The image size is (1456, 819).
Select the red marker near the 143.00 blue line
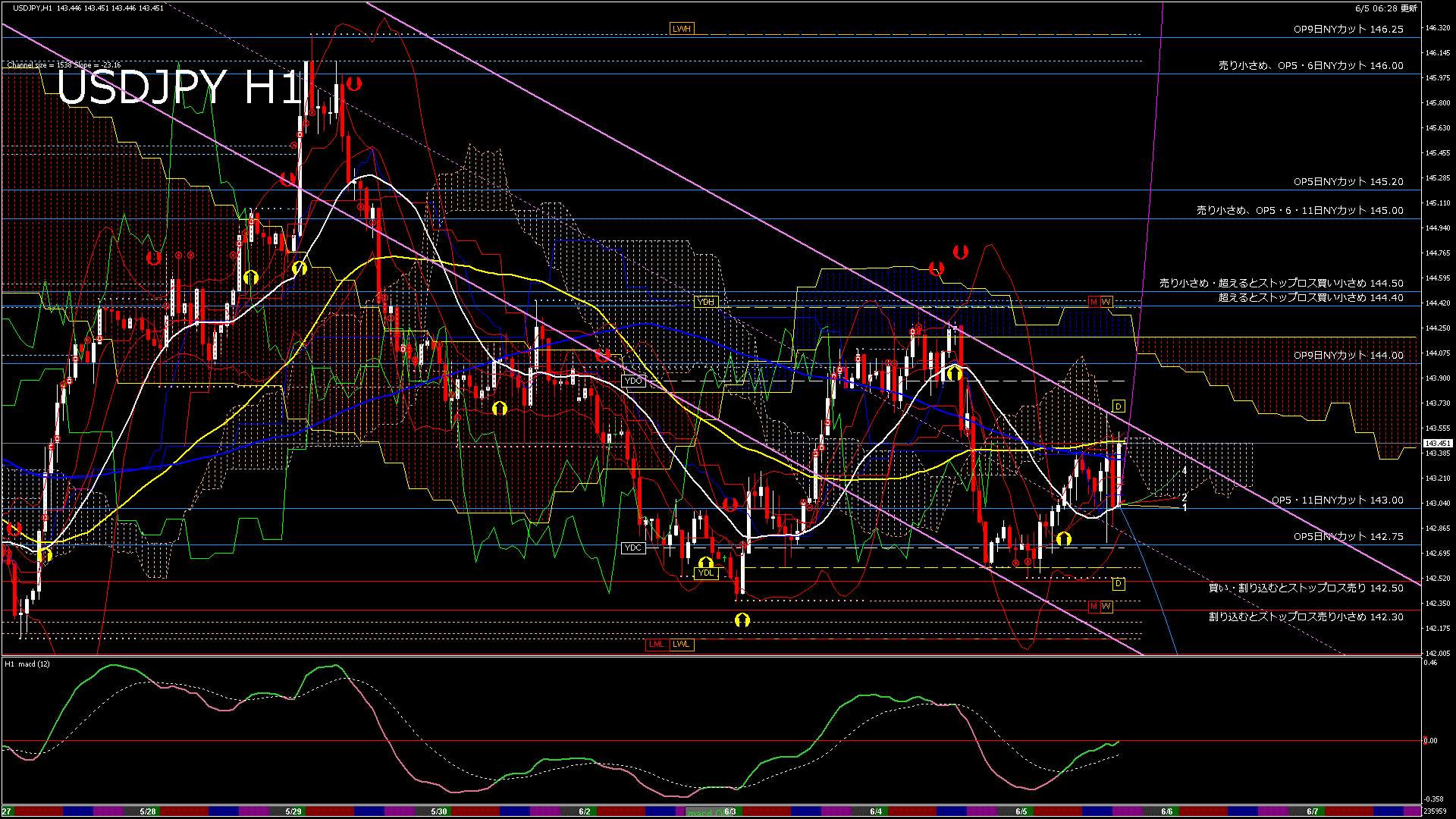(730, 503)
